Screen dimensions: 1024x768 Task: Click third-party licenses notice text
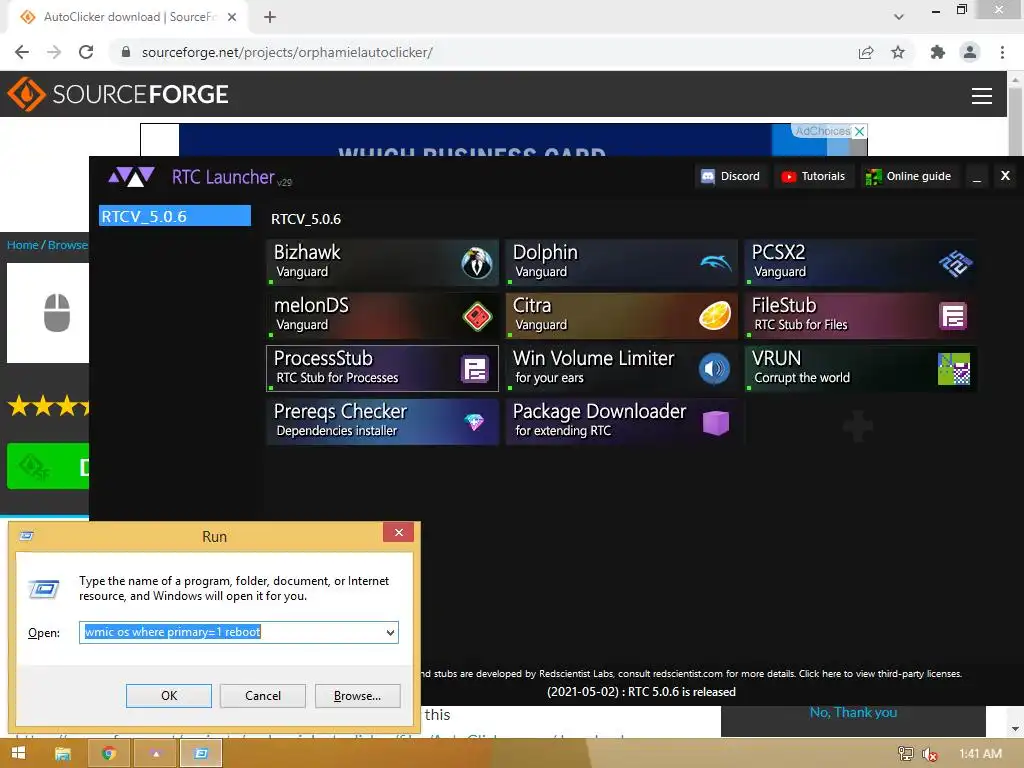pyautogui.click(x=692, y=674)
